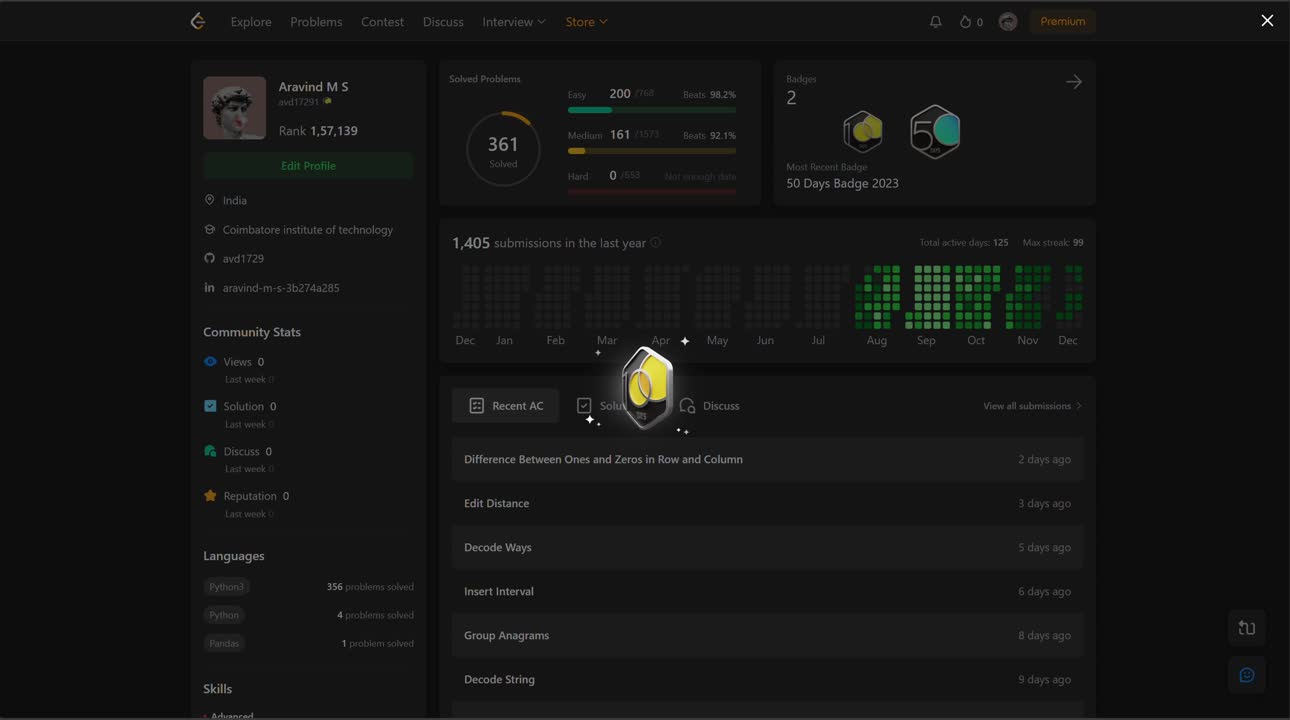Click the Python3 language tag

tap(227, 587)
